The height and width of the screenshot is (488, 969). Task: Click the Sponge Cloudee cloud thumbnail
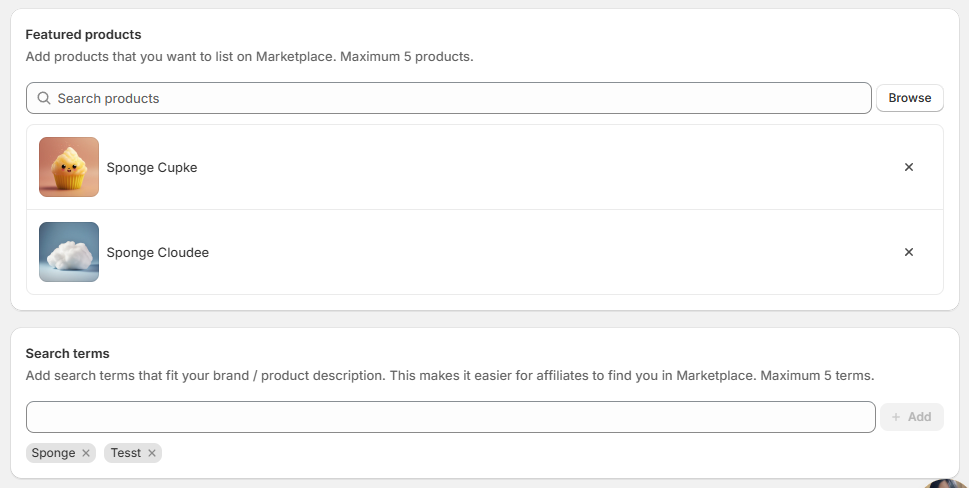[69, 252]
